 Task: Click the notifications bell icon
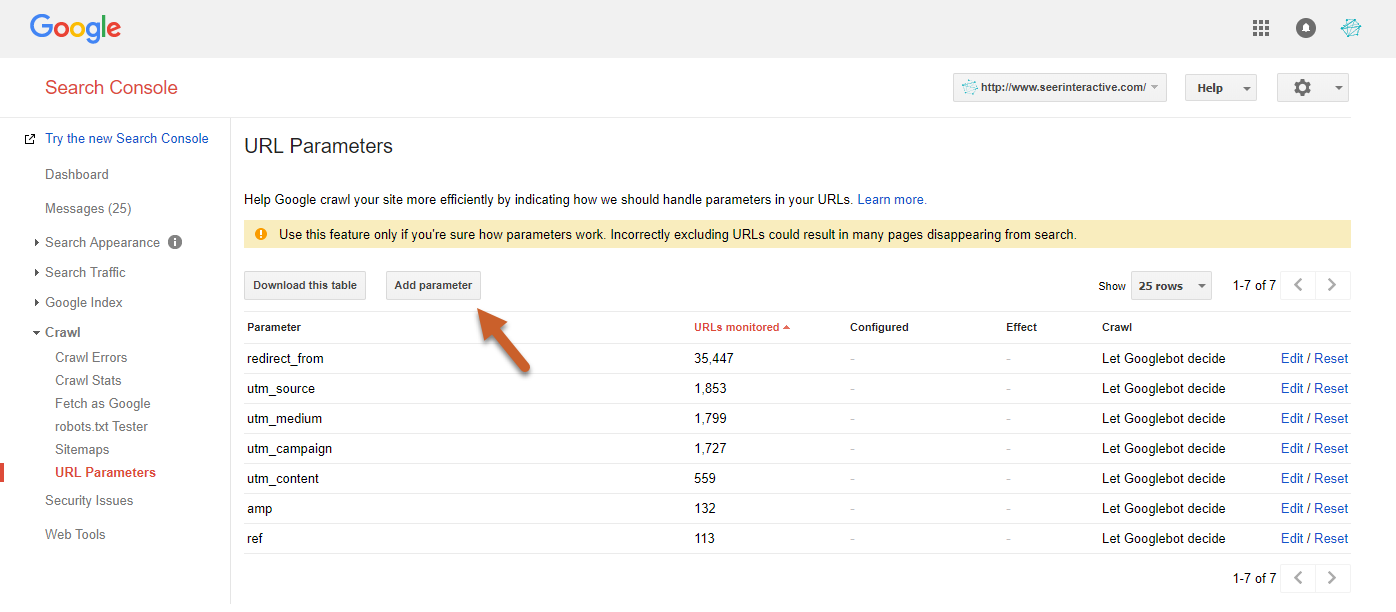(x=1306, y=28)
